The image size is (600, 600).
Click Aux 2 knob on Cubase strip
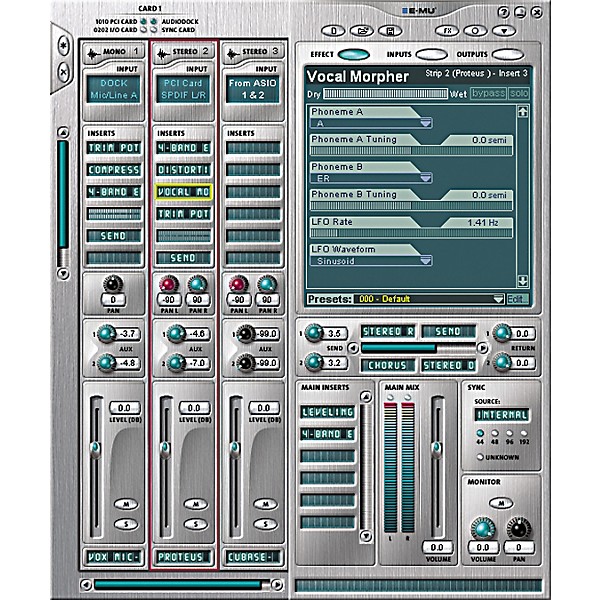click(x=245, y=363)
